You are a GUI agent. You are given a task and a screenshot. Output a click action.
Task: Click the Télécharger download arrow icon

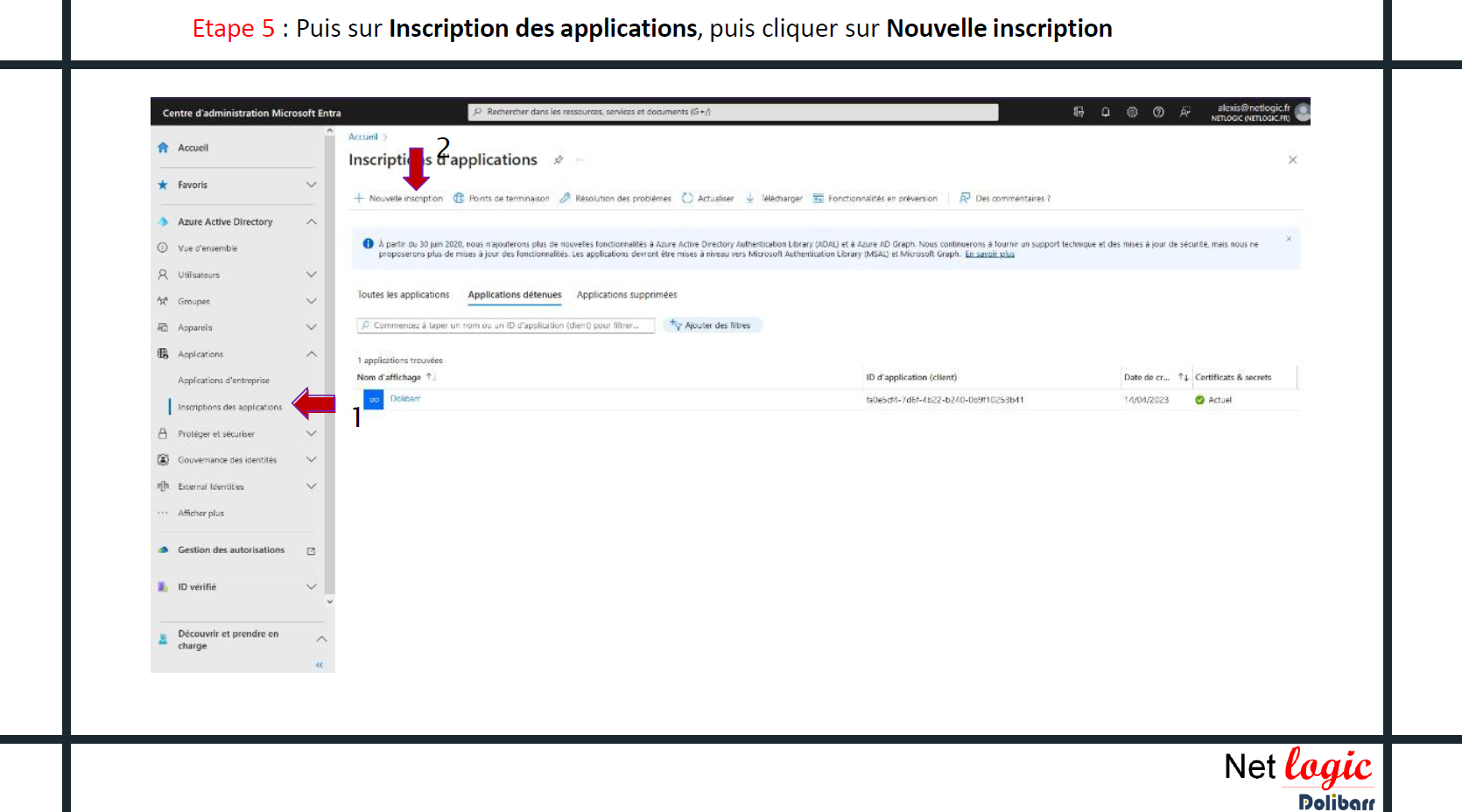click(750, 199)
